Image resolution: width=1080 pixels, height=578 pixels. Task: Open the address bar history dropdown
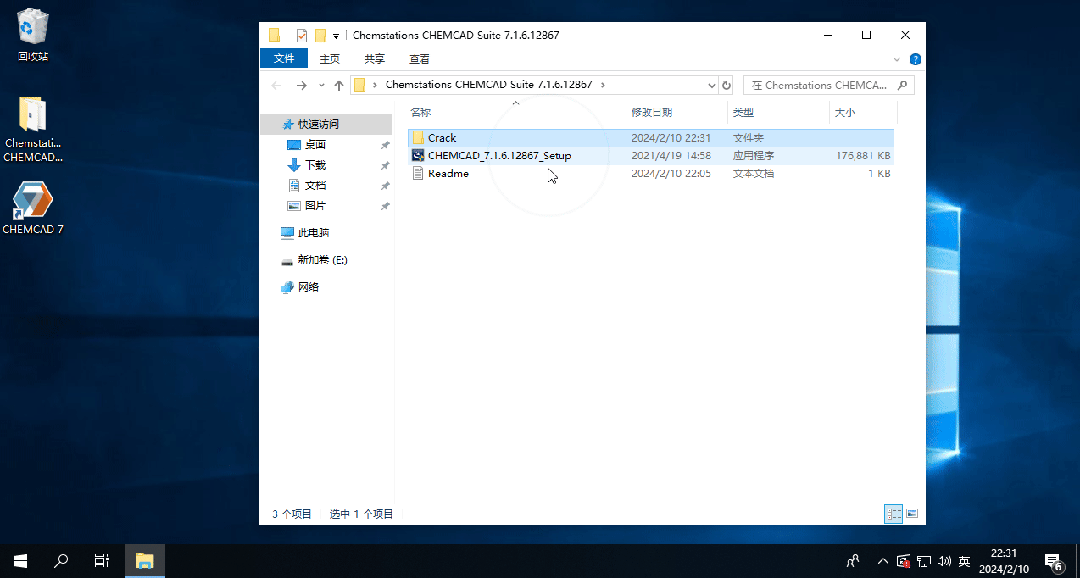[x=712, y=85]
